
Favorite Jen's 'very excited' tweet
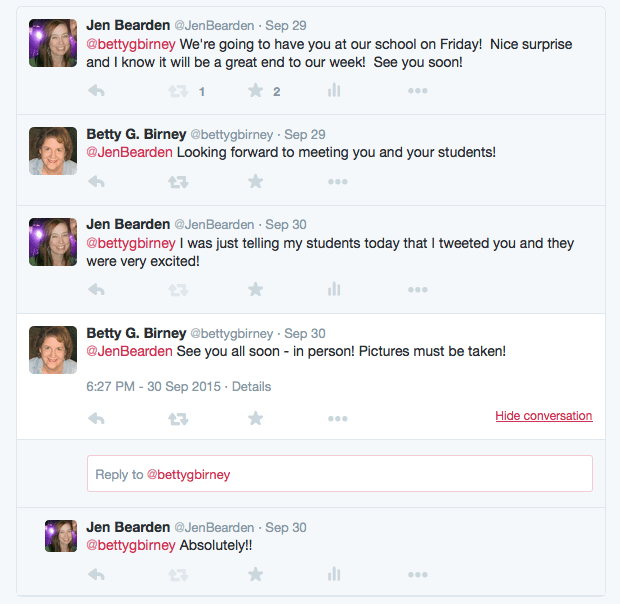coord(255,290)
